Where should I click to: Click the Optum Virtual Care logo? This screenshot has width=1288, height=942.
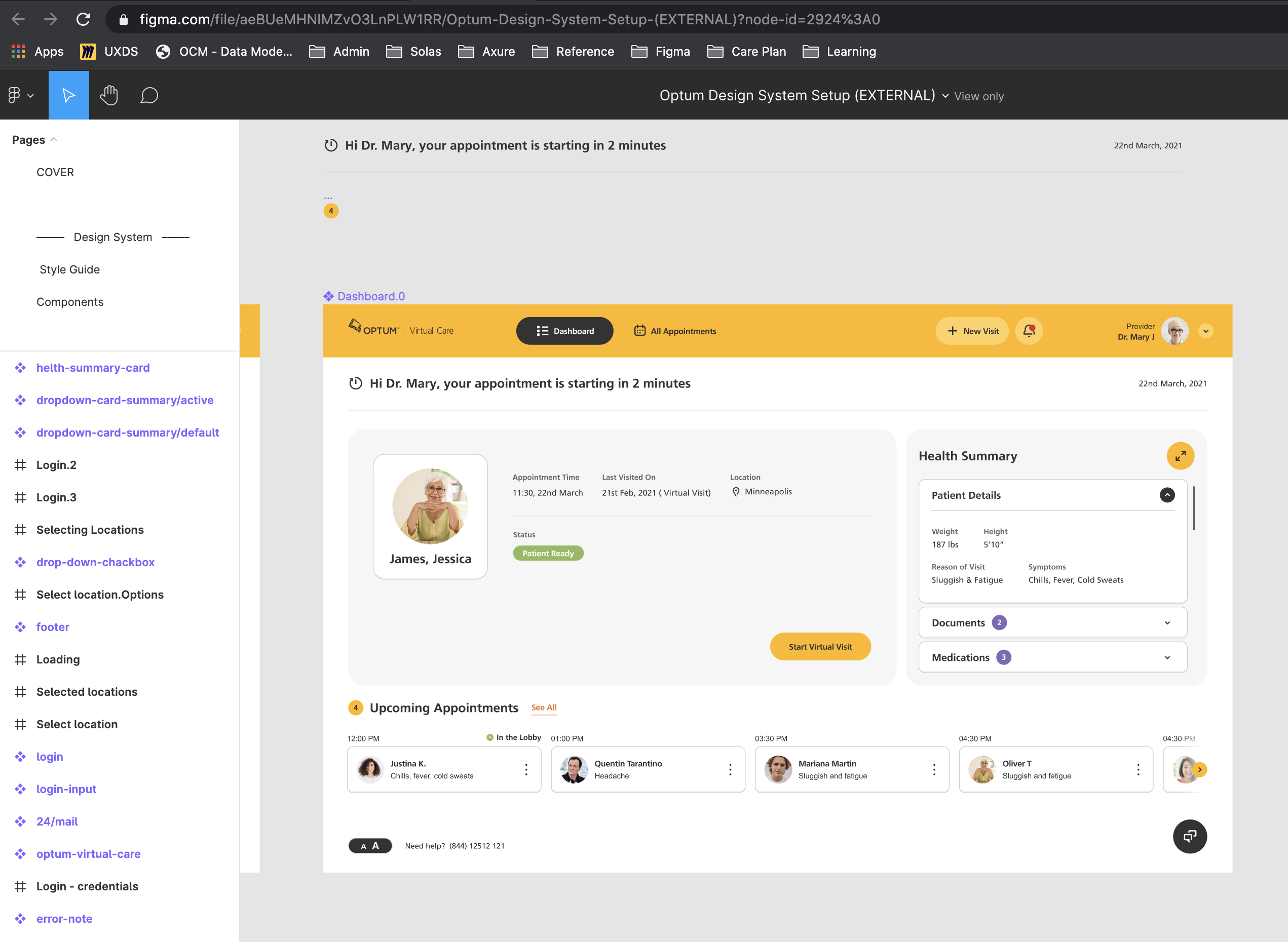tap(401, 330)
